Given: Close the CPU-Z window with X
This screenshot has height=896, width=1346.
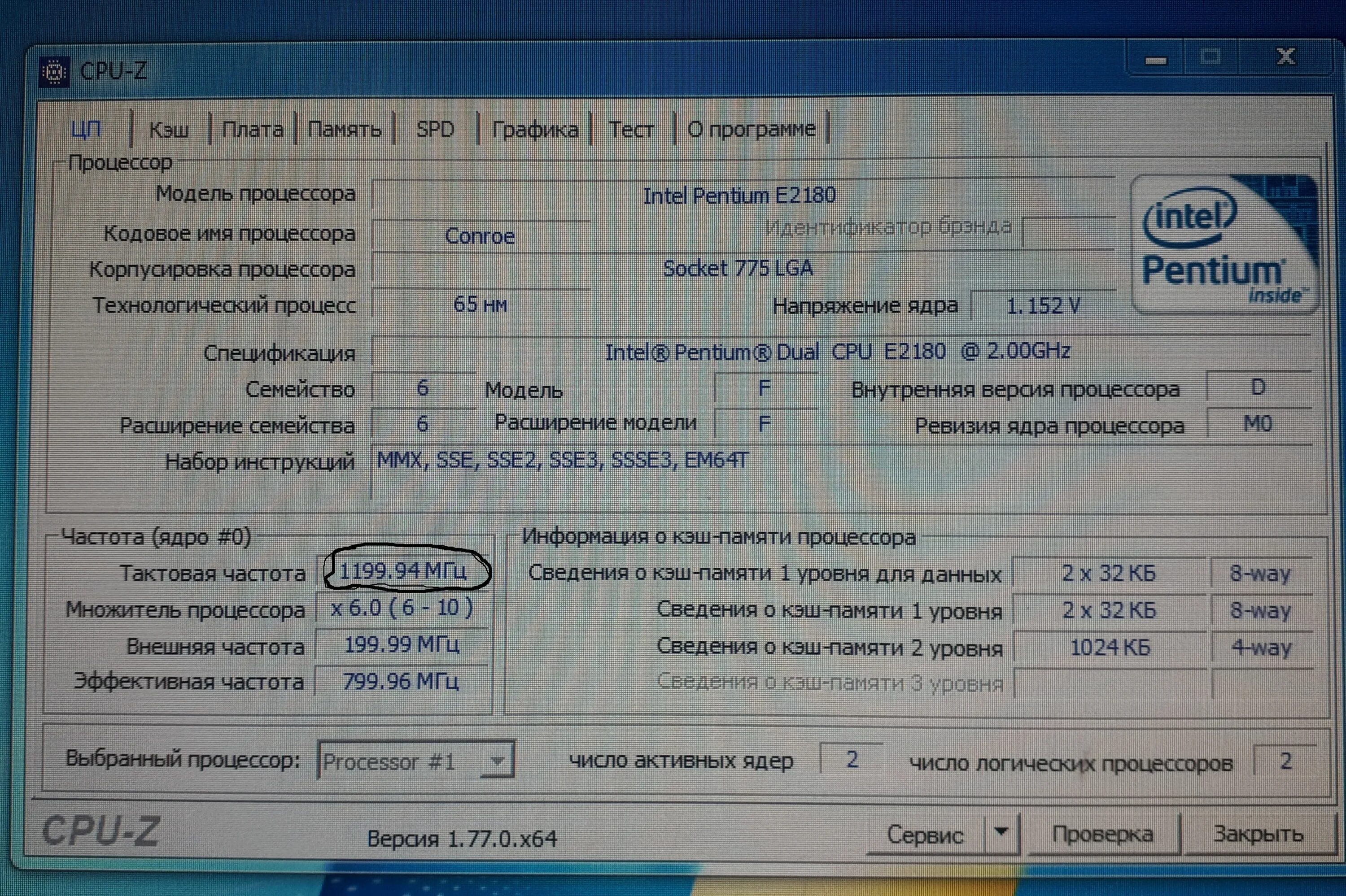Looking at the screenshot, I should pos(1285,57).
